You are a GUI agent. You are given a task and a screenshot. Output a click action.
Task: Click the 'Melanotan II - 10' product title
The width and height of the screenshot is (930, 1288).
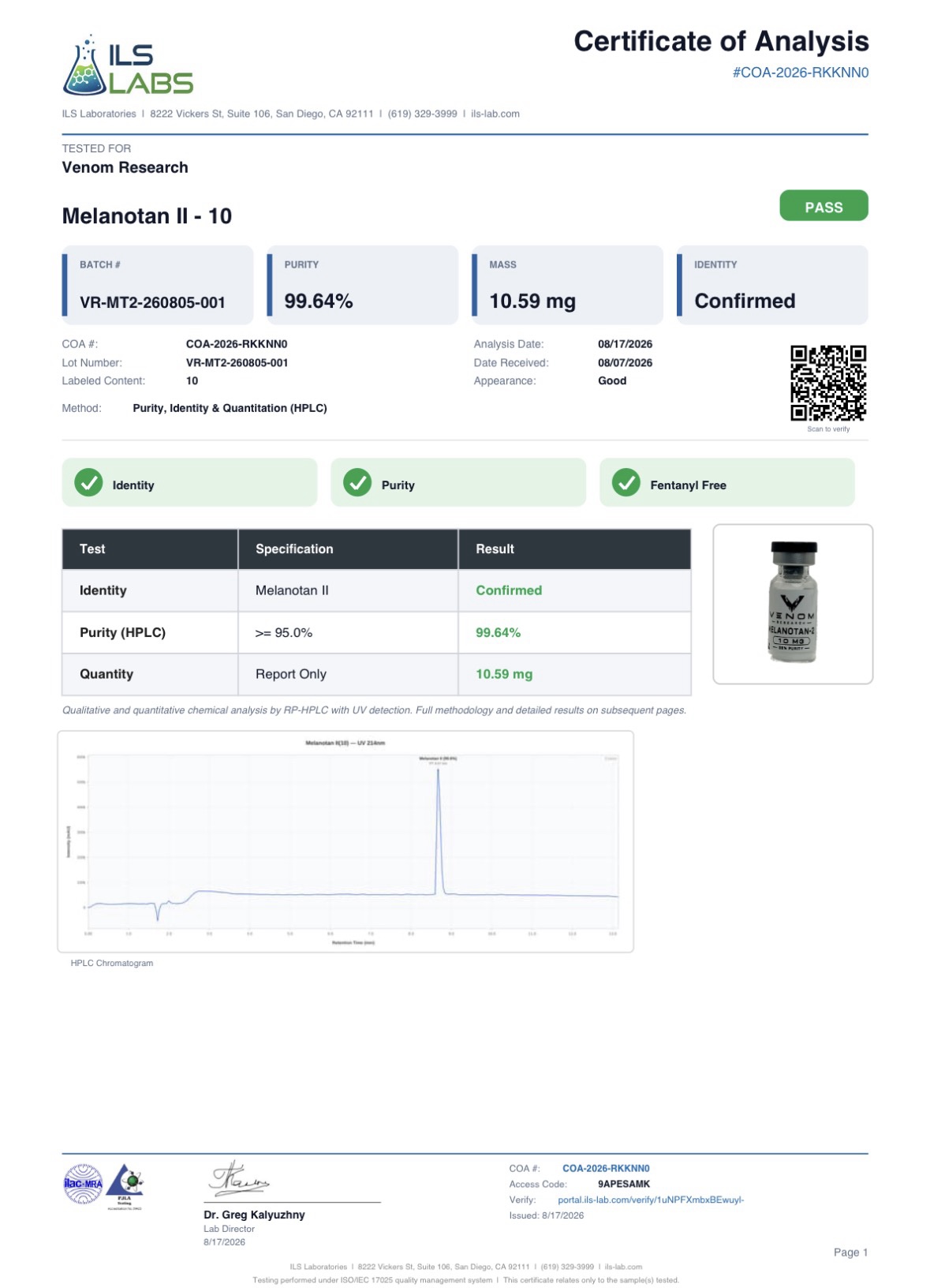(x=147, y=216)
